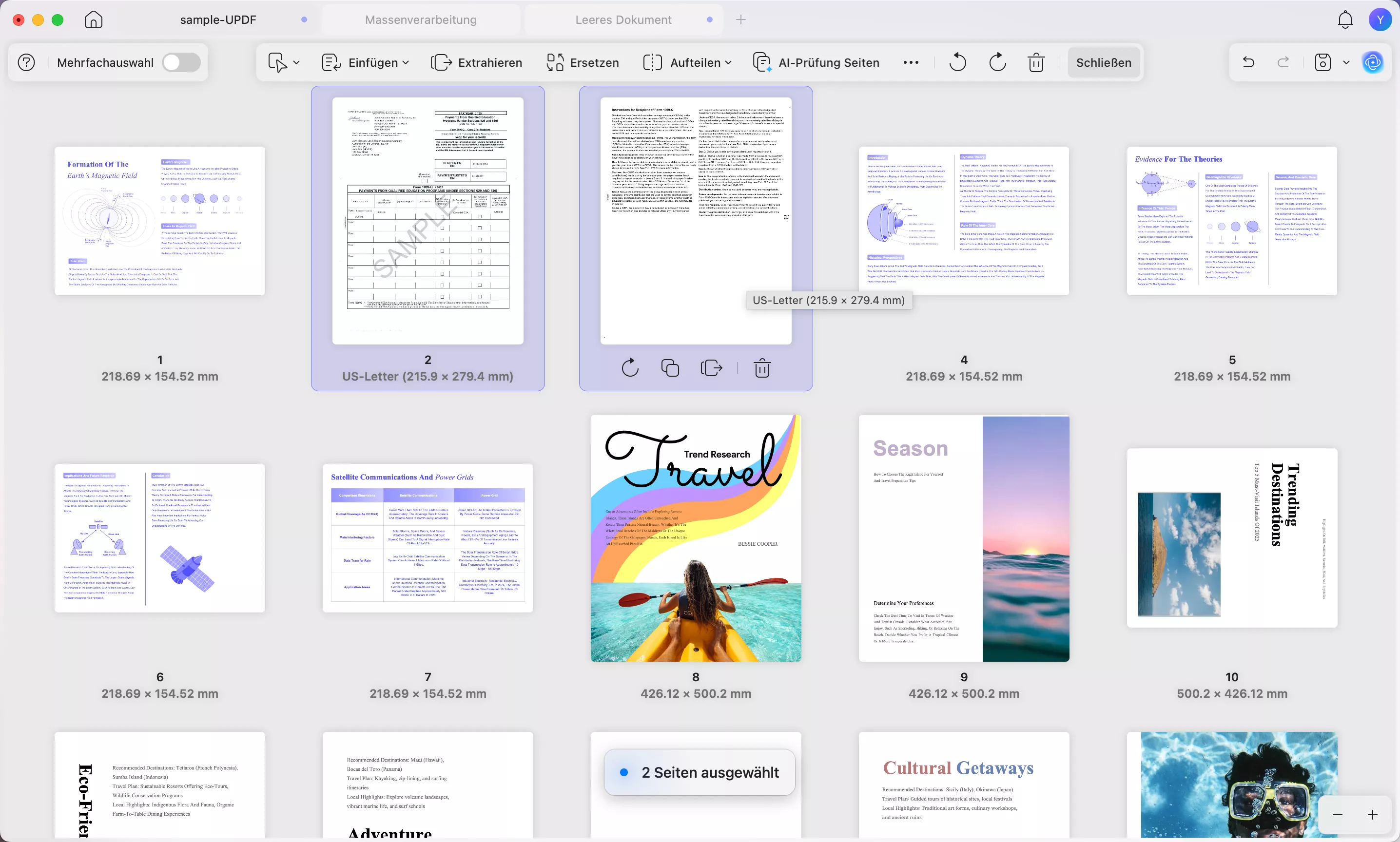Delete selected pages with toolbar trash
This screenshot has height=842, width=1400.
[1036, 62]
